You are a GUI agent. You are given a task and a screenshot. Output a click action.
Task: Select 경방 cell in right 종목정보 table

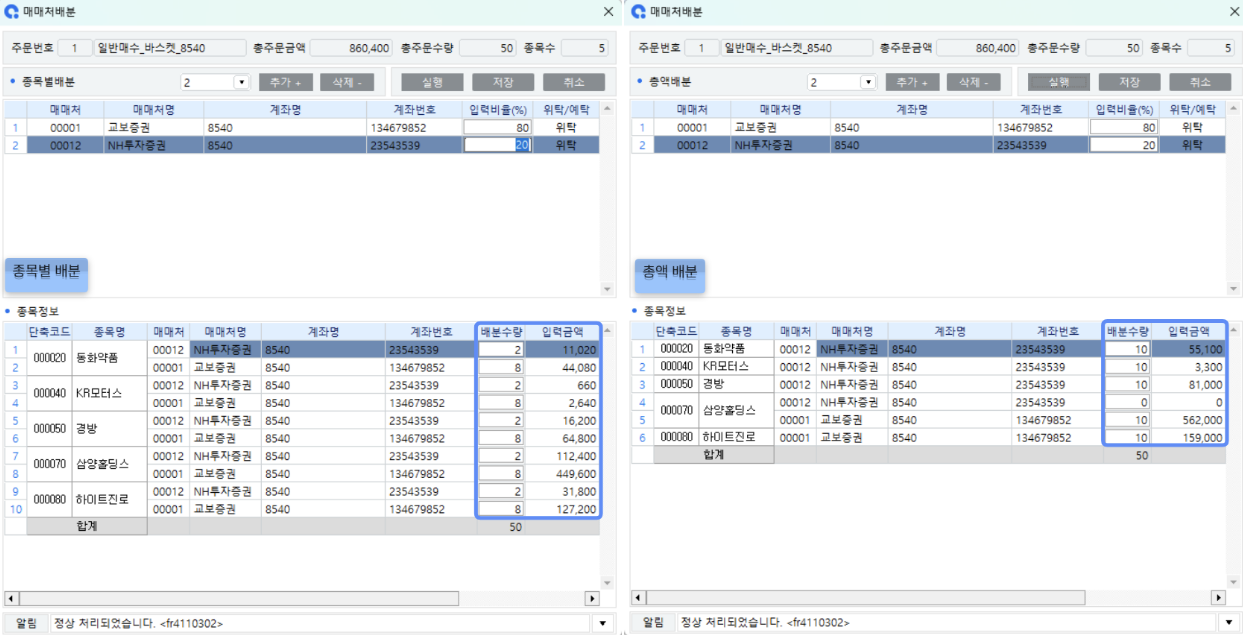tap(737, 384)
